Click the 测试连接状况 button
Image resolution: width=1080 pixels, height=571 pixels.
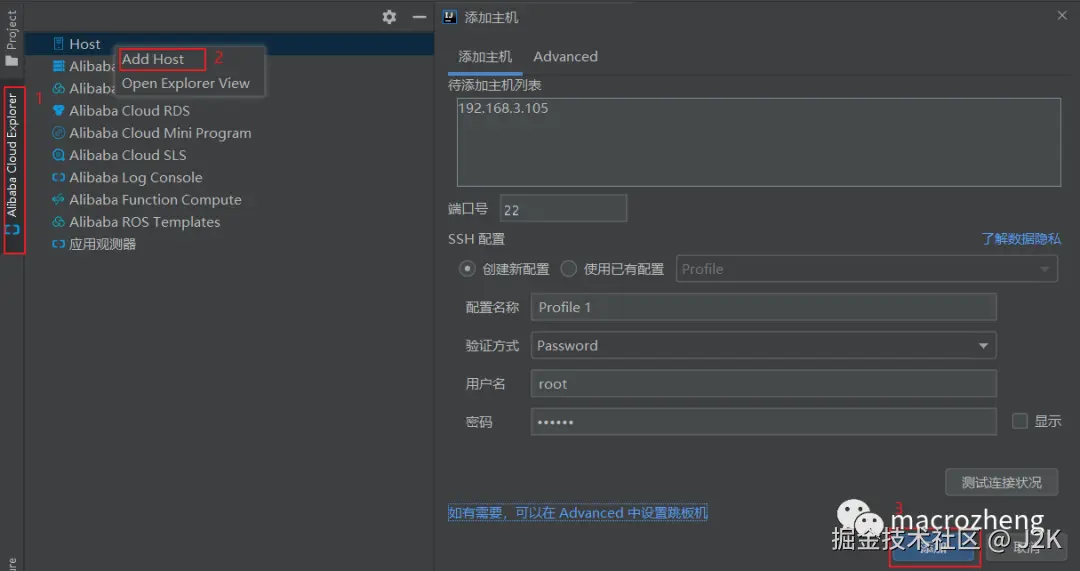coord(1001,482)
